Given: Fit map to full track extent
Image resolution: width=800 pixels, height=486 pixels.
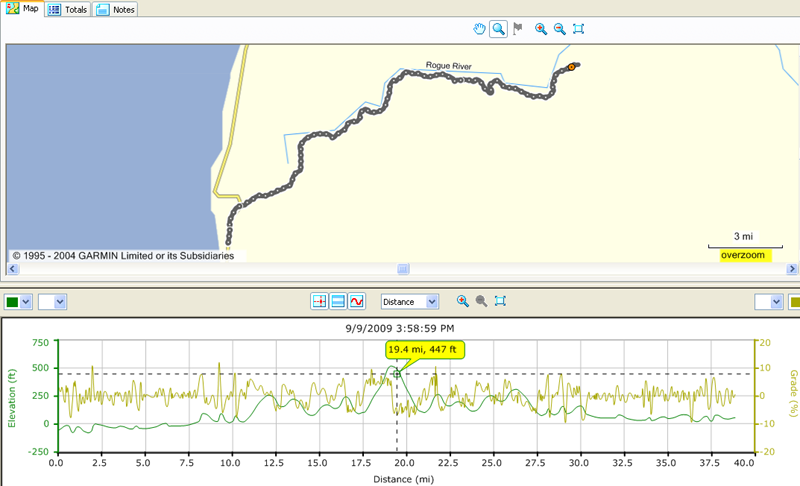Looking at the screenshot, I should (578, 29).
